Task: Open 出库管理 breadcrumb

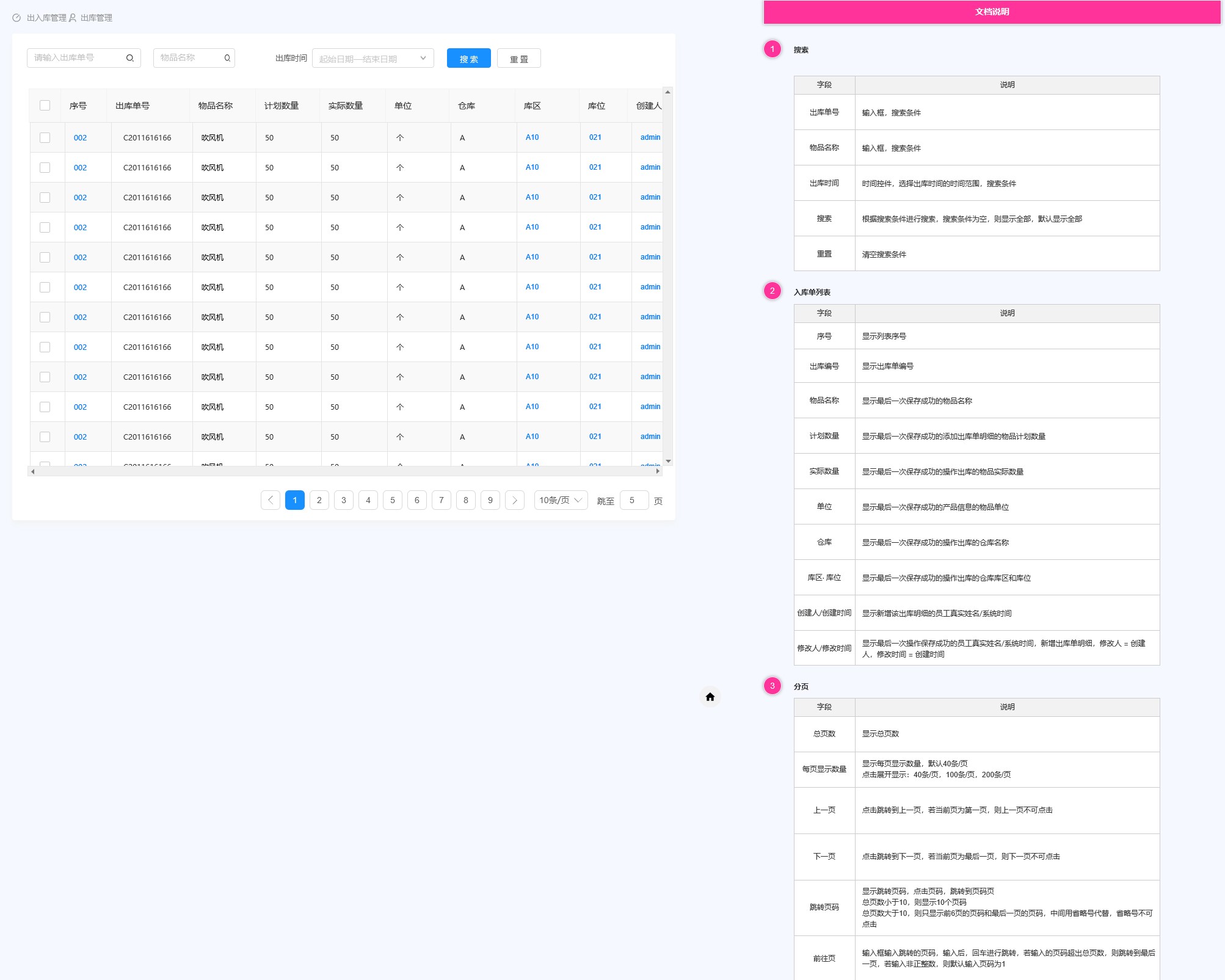Action: 96,18
